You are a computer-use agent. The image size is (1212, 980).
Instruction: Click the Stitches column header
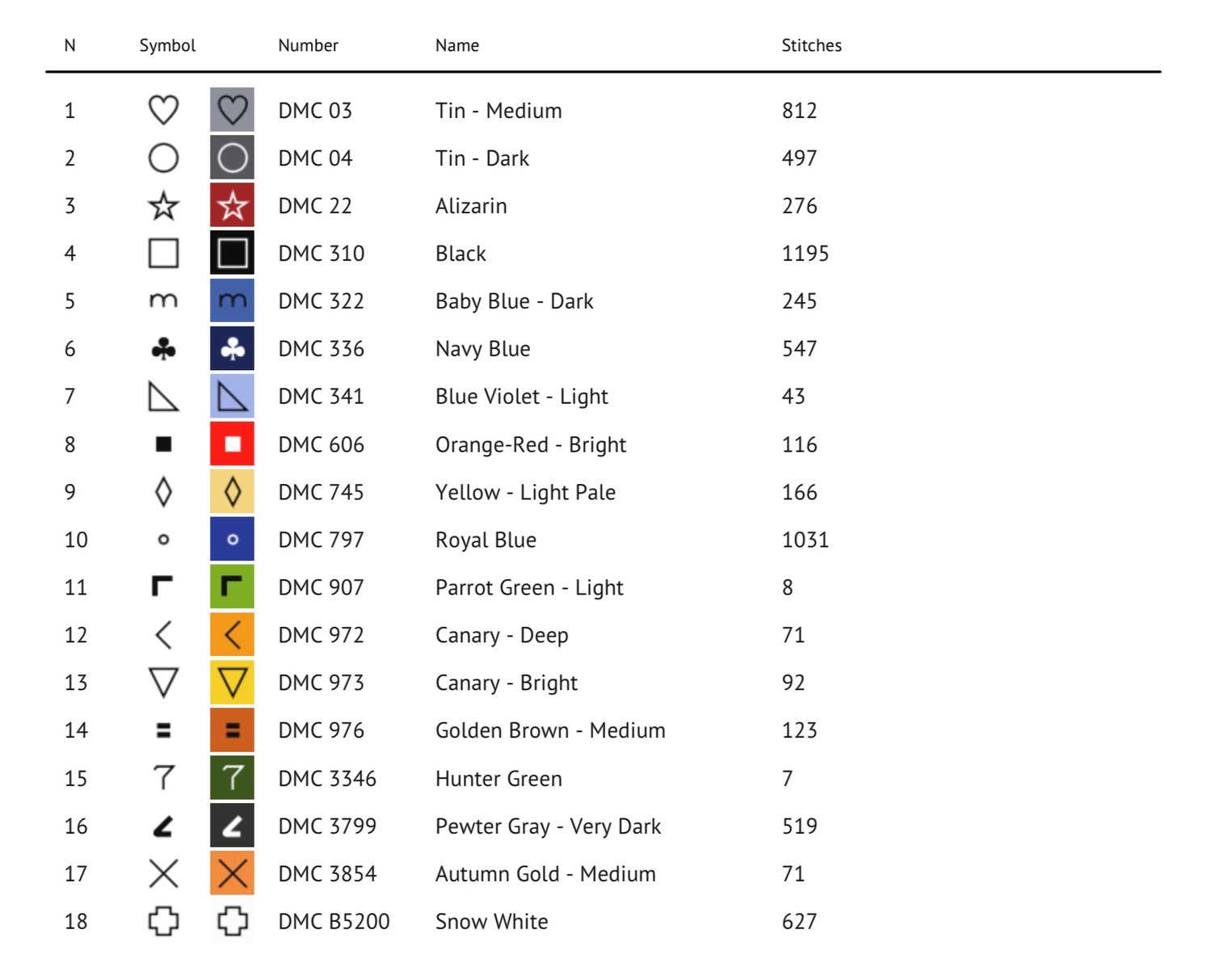(811, 45)
